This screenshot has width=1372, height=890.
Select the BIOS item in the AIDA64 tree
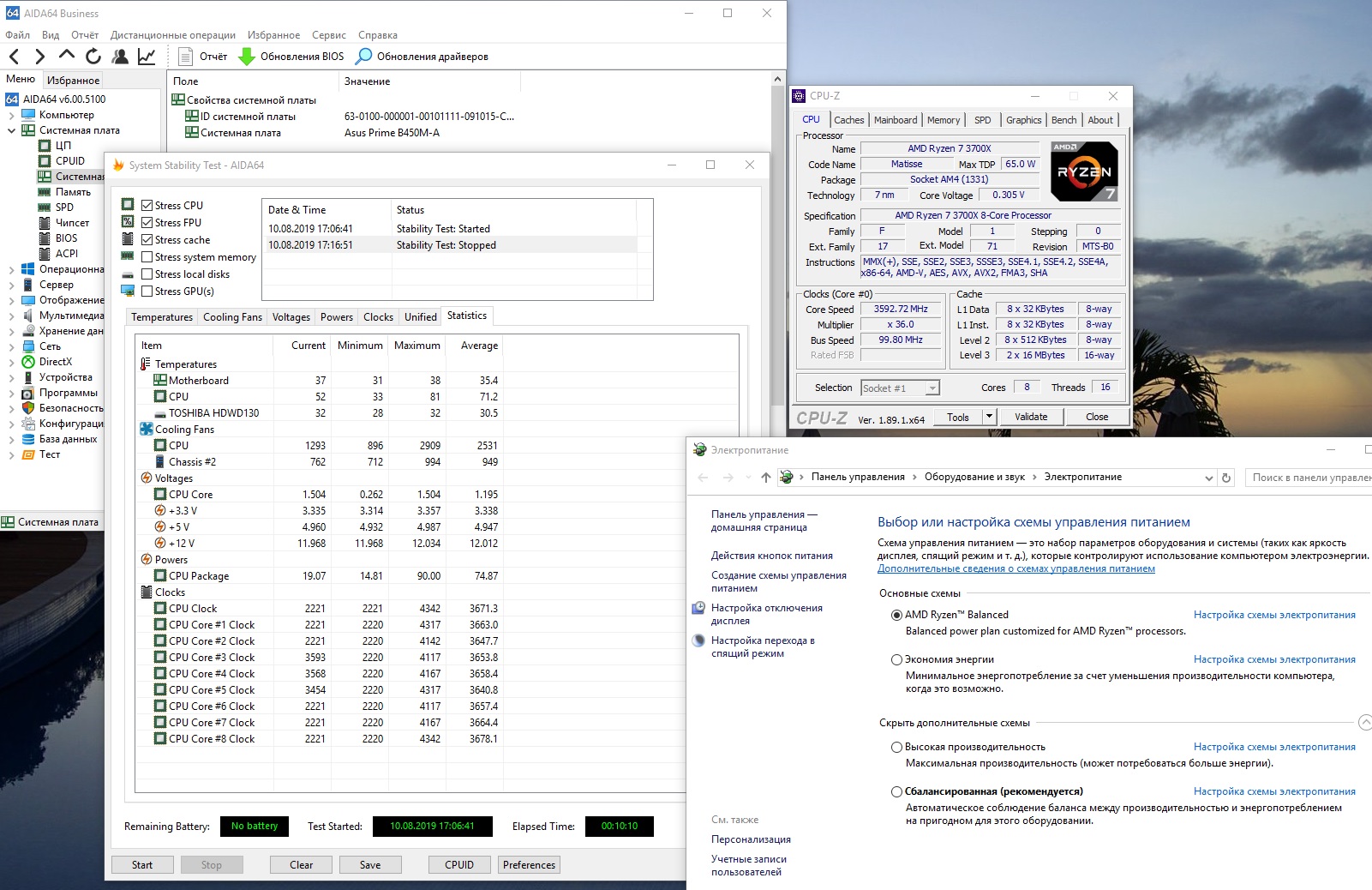coord(66,238)
